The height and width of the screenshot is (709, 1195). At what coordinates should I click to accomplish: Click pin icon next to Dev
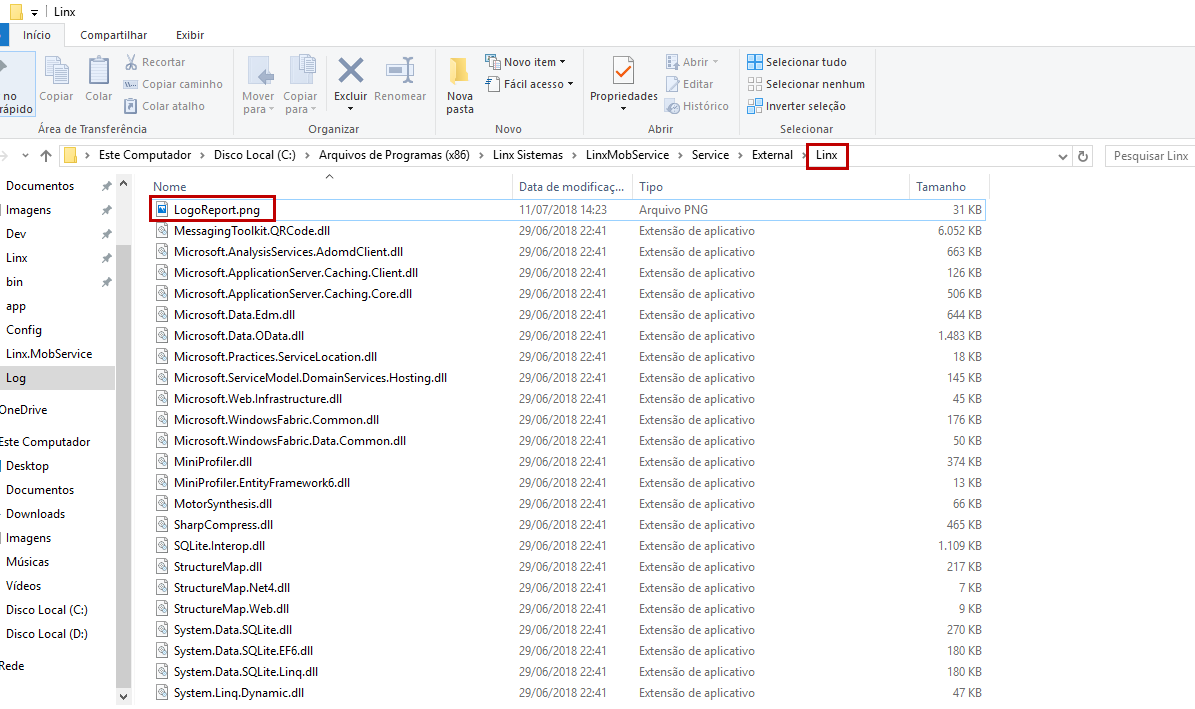click(x=107, y=234)
